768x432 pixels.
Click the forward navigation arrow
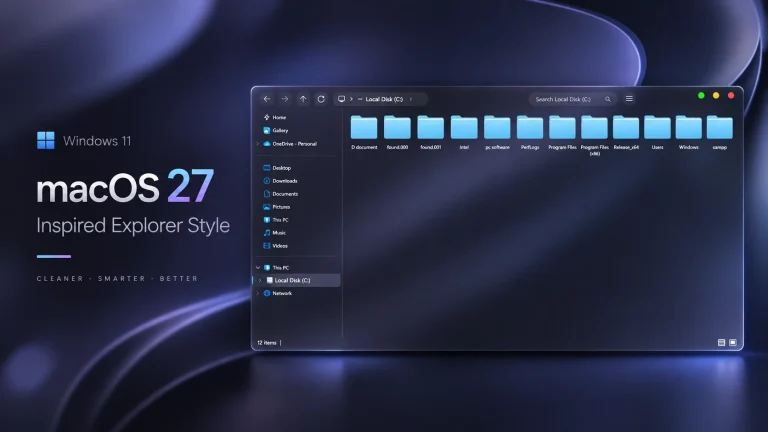click(285, 99)
